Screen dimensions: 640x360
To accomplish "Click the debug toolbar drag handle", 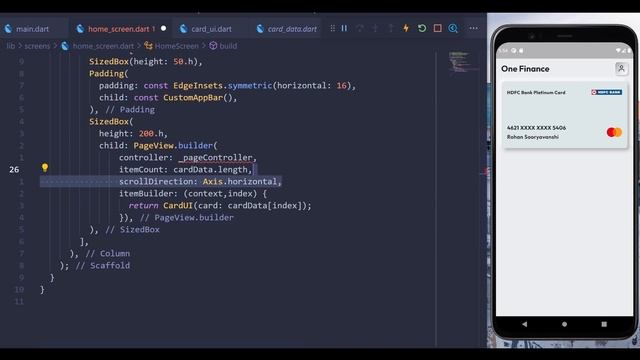I will point(333,28).
